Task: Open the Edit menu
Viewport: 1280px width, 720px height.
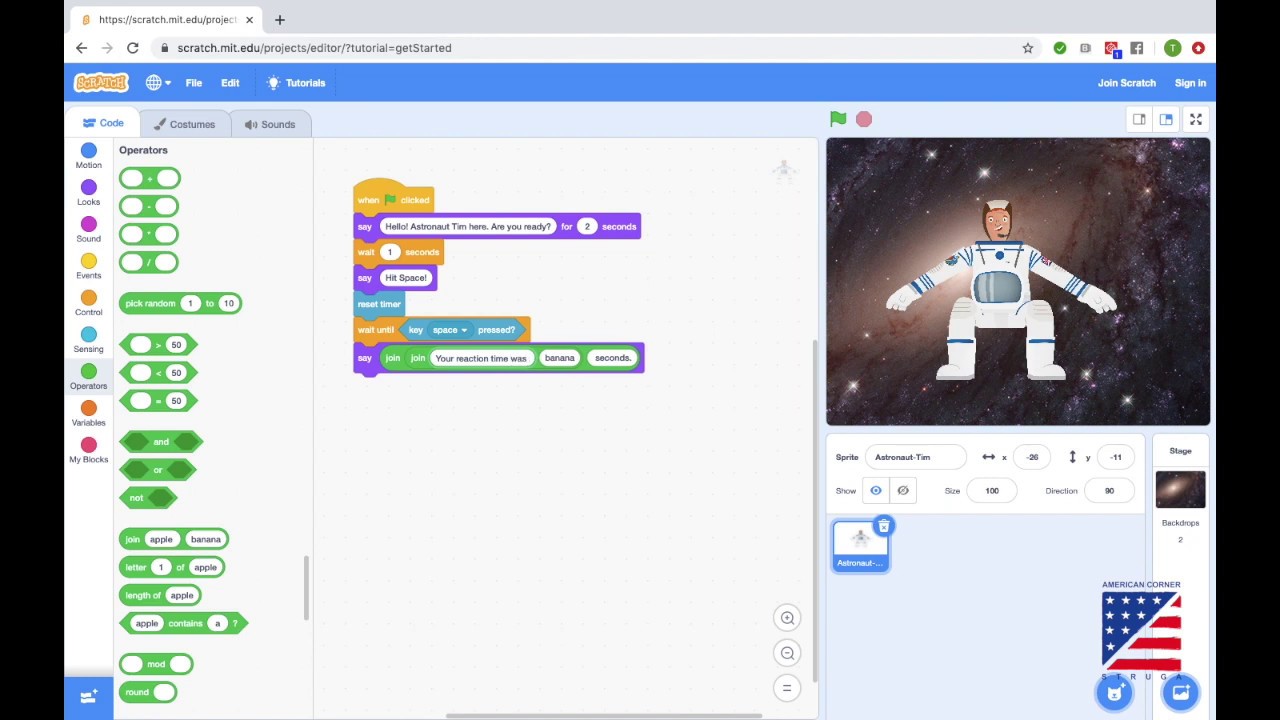Action: (230, 83)
